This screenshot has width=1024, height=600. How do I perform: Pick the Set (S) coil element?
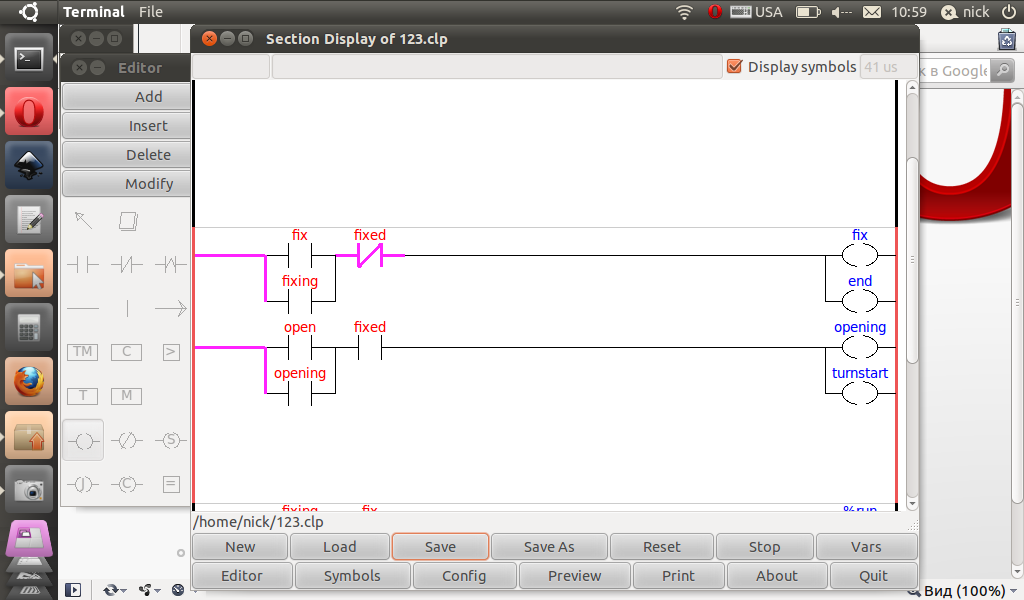(170, 441)
